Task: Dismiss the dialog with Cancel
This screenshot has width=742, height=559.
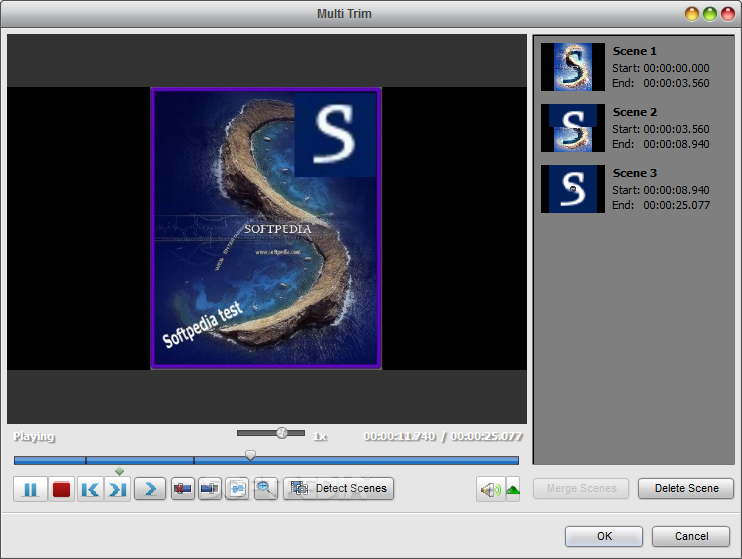Action: (691, 536)
